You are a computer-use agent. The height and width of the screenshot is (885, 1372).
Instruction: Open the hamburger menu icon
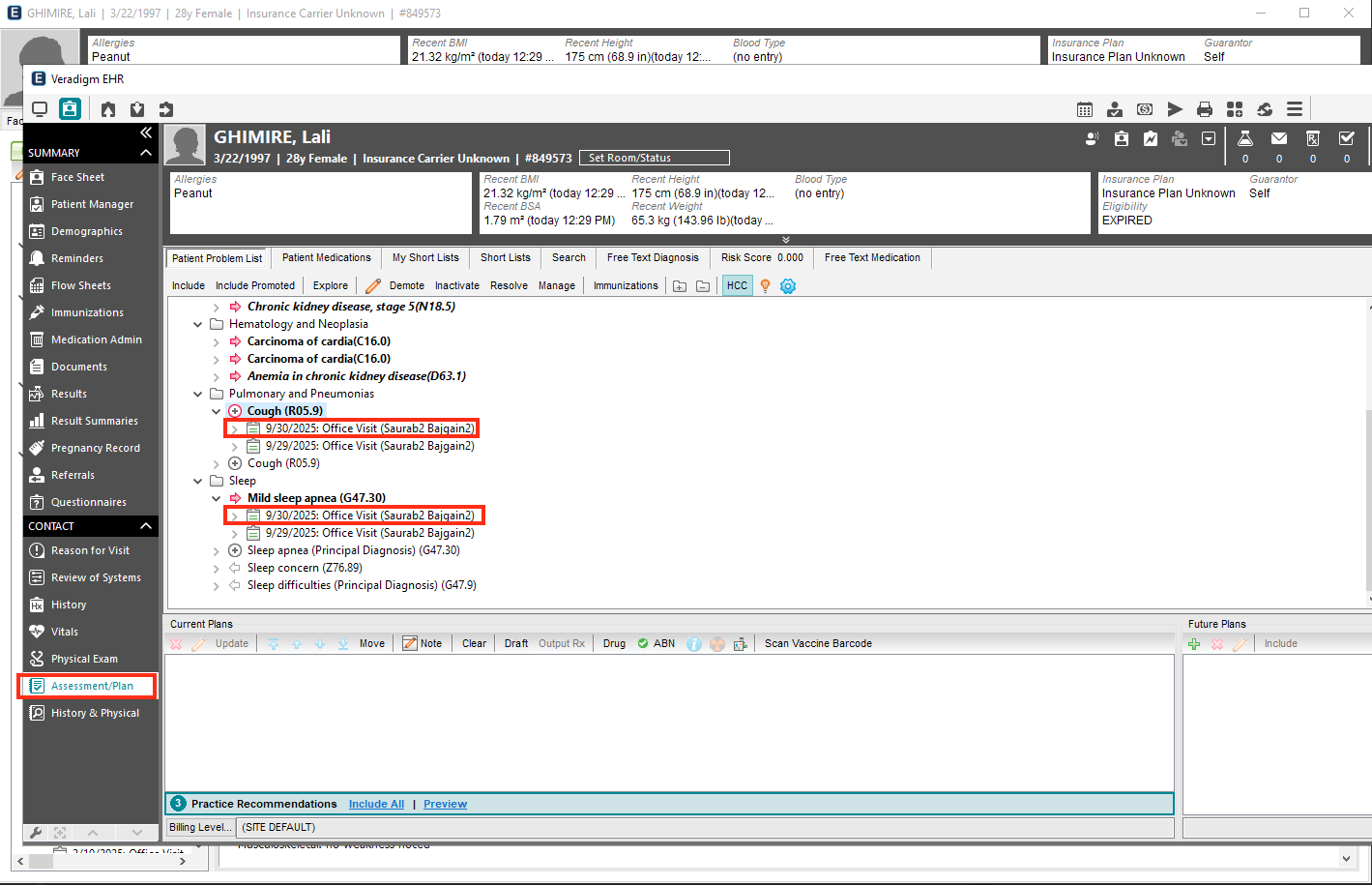click(1295, 109)
